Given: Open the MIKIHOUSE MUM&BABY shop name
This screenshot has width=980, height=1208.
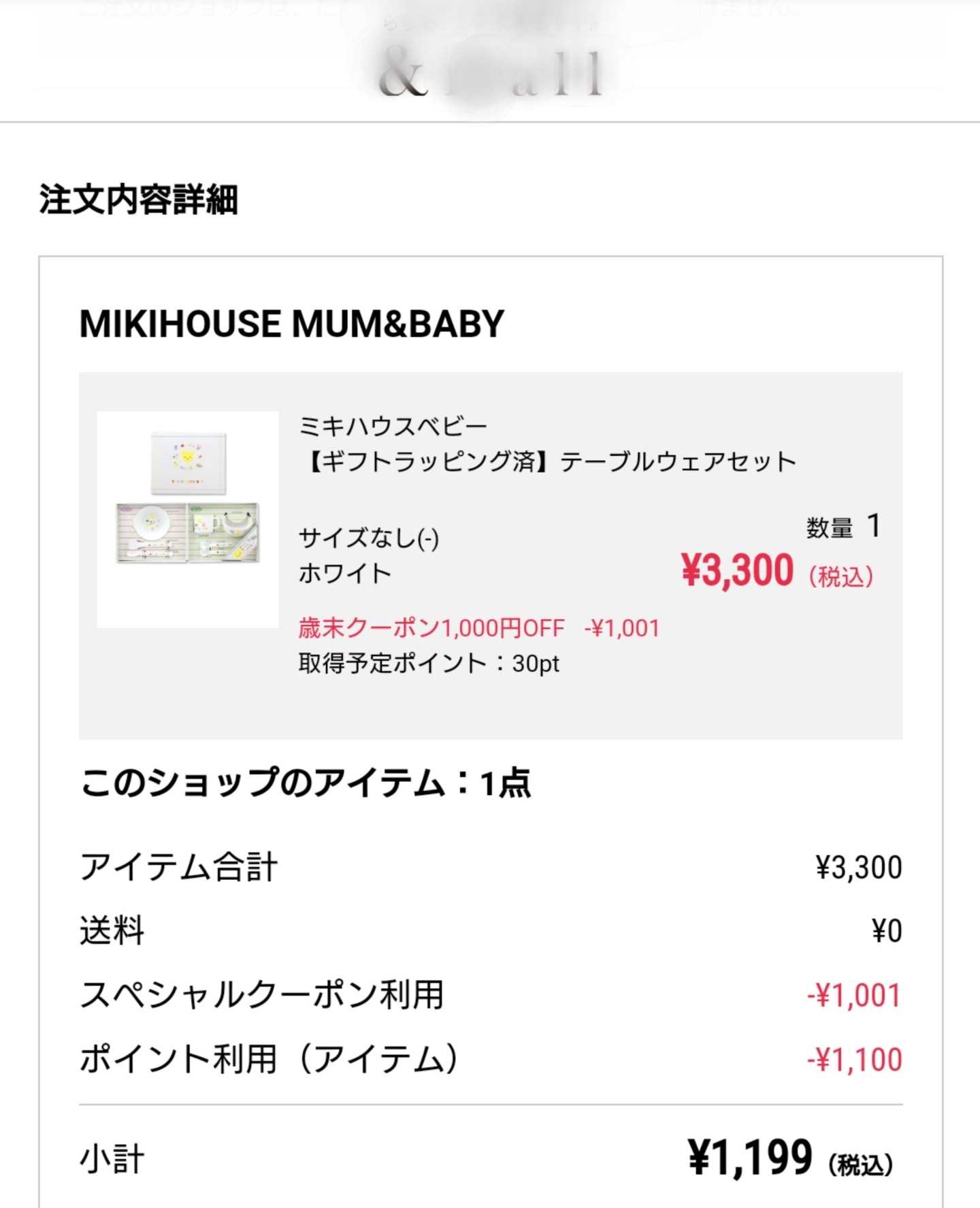Looking at the screenshot, I should (291, 323).
